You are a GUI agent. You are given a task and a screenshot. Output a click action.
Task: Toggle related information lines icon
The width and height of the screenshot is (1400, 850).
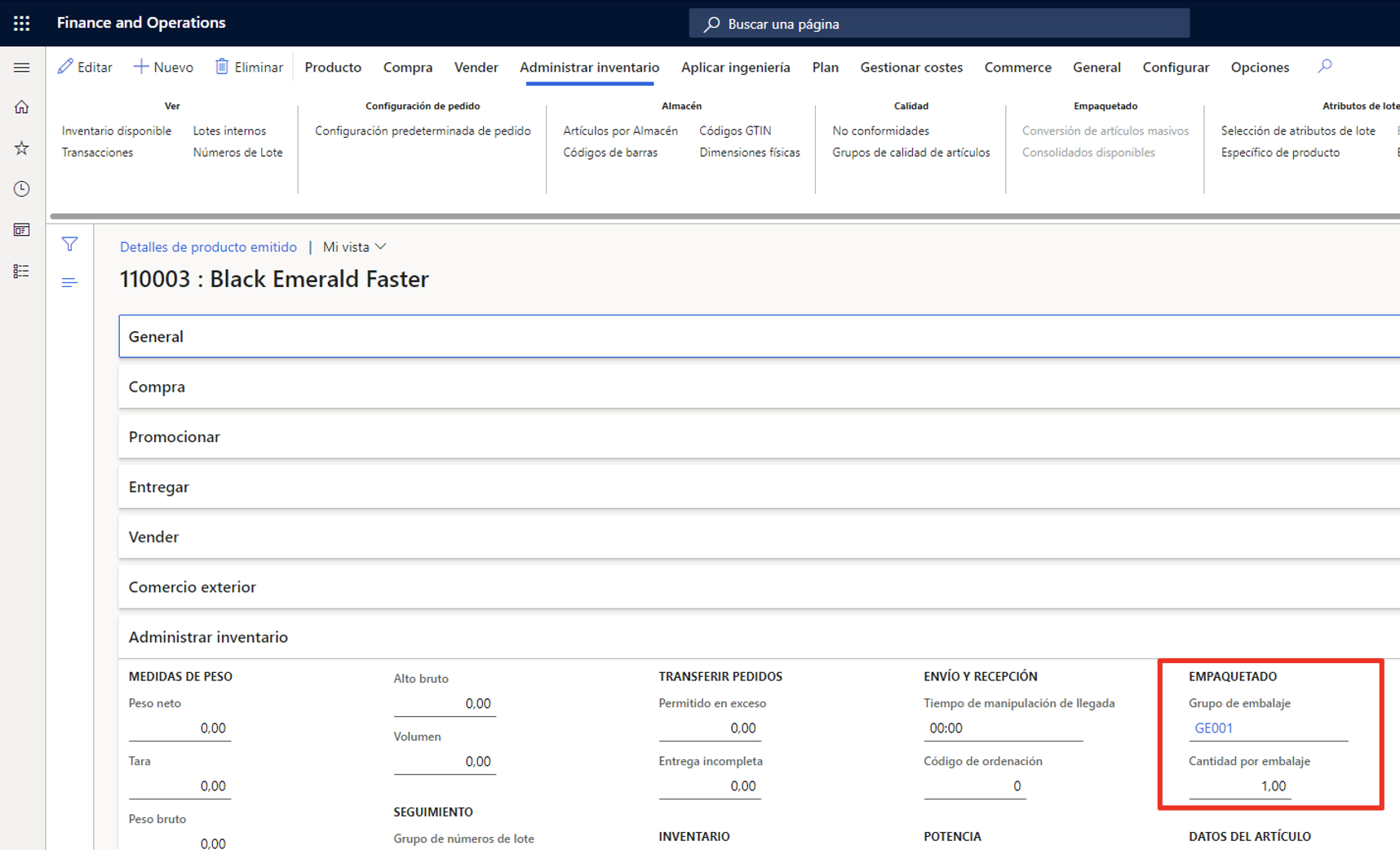point(69,282)
